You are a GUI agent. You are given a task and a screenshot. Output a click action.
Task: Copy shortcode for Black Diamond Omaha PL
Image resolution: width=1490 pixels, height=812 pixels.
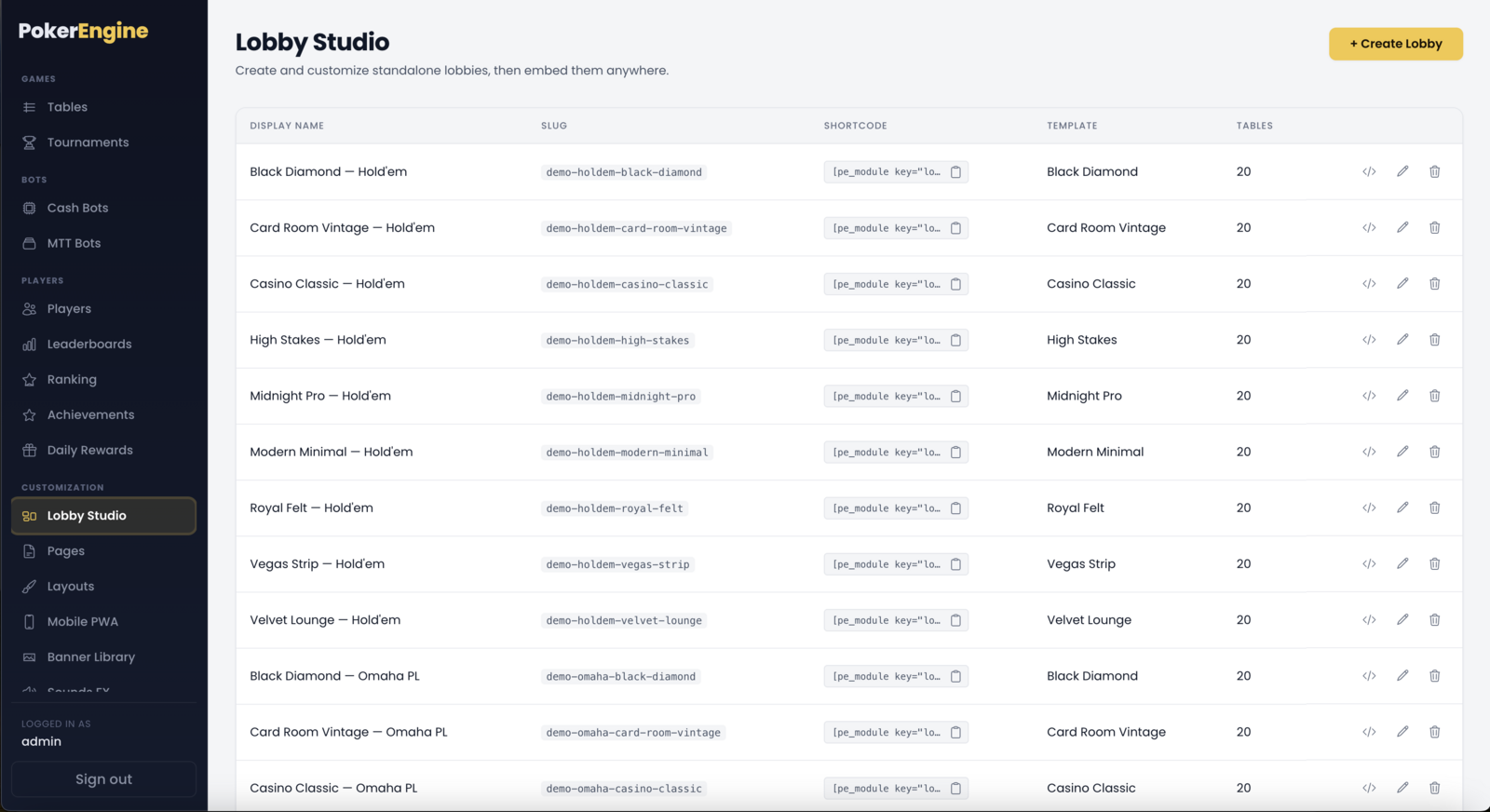click(955, 676)
